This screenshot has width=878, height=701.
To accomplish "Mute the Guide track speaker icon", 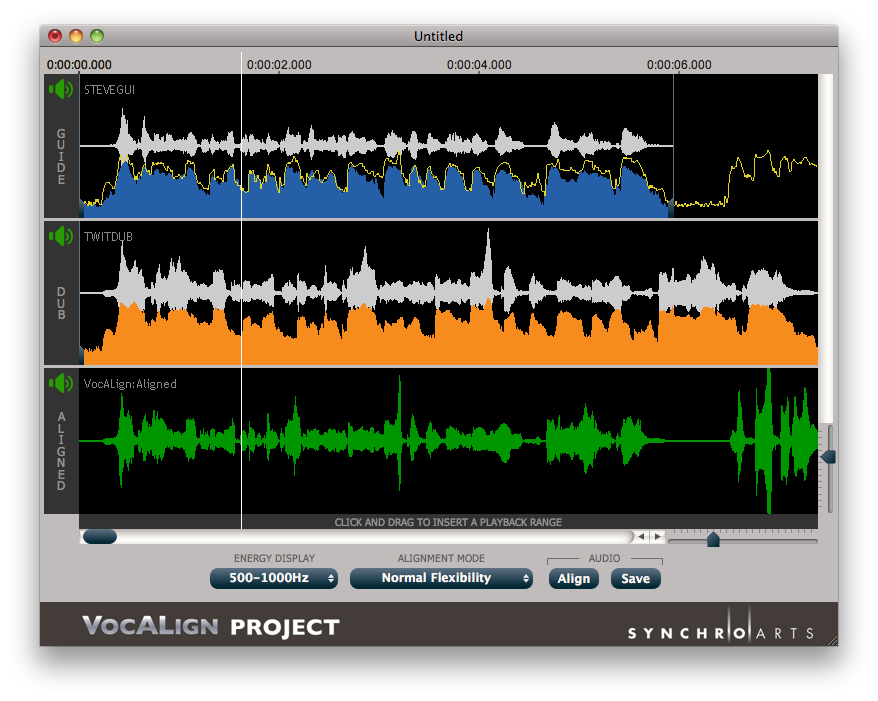I will click(62, 90).
